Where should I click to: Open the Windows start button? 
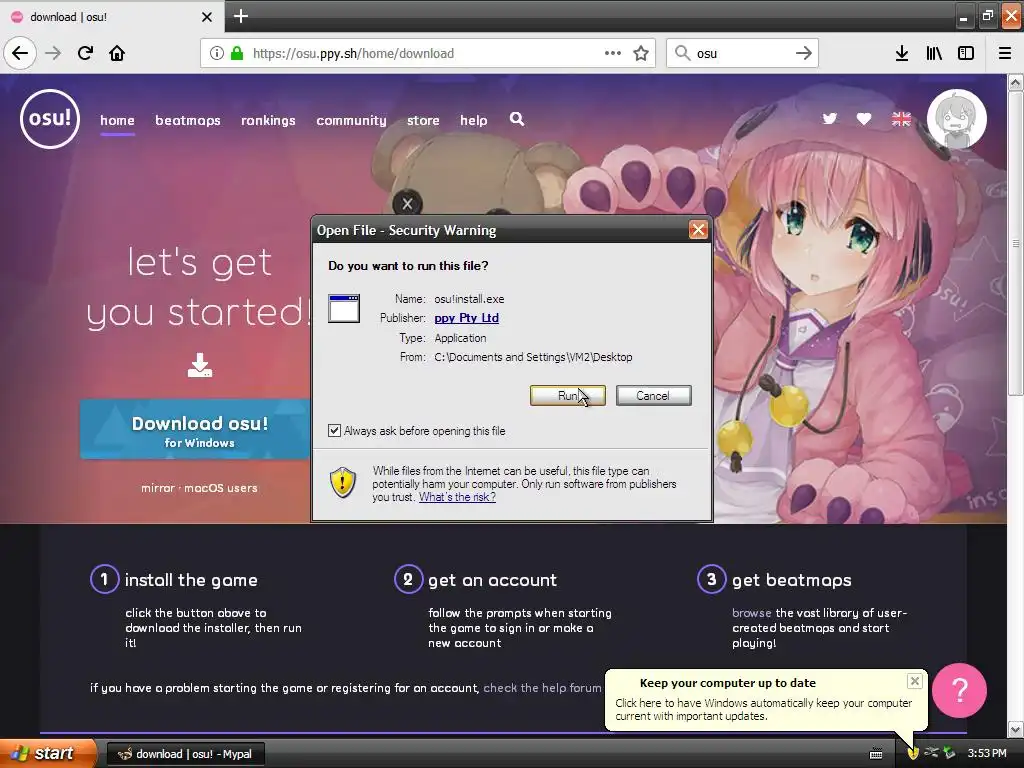(48, 753)
